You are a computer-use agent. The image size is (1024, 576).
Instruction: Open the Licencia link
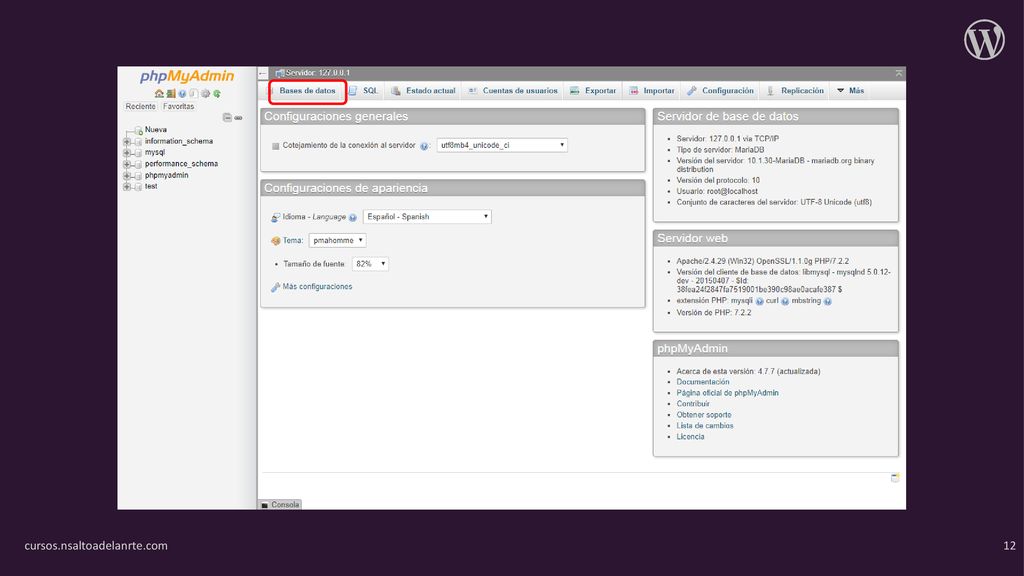[690, 437]
